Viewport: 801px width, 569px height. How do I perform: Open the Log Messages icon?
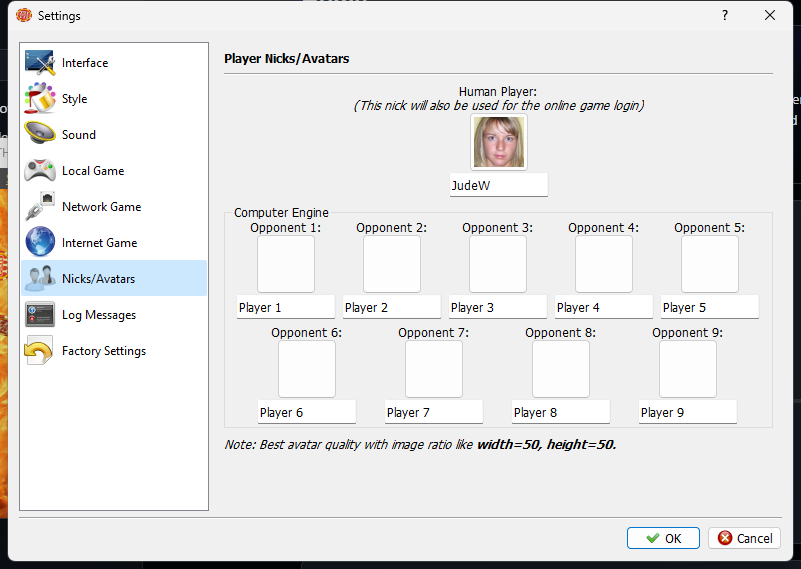click(40, 315)
